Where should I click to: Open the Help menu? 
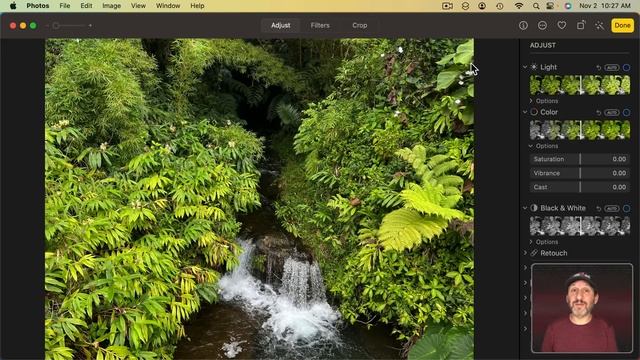click(197, 6)
